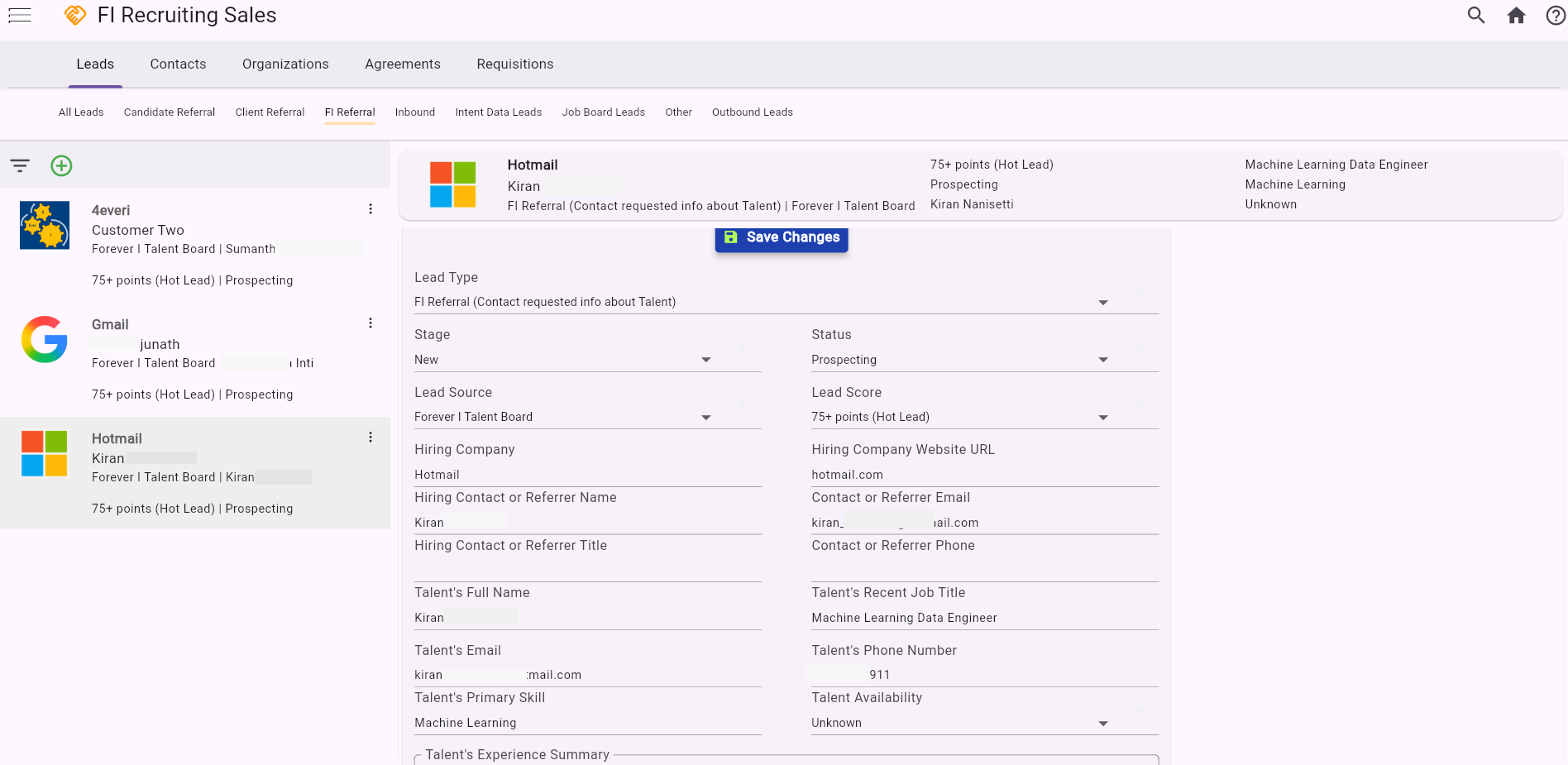This screenshot has height=765, width=1568.
Task: Select the Gmail Google logo thumbnail
Action: point(45,339)
